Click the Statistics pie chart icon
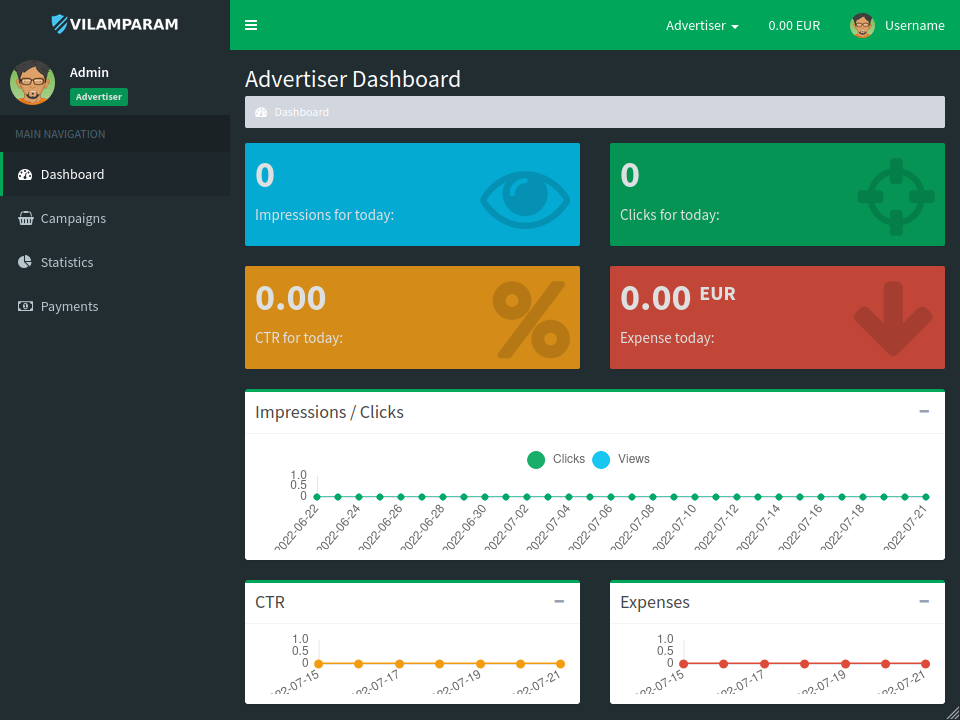Image resolution: width=960 pixels, height=720 pixels. coord(24,262)
